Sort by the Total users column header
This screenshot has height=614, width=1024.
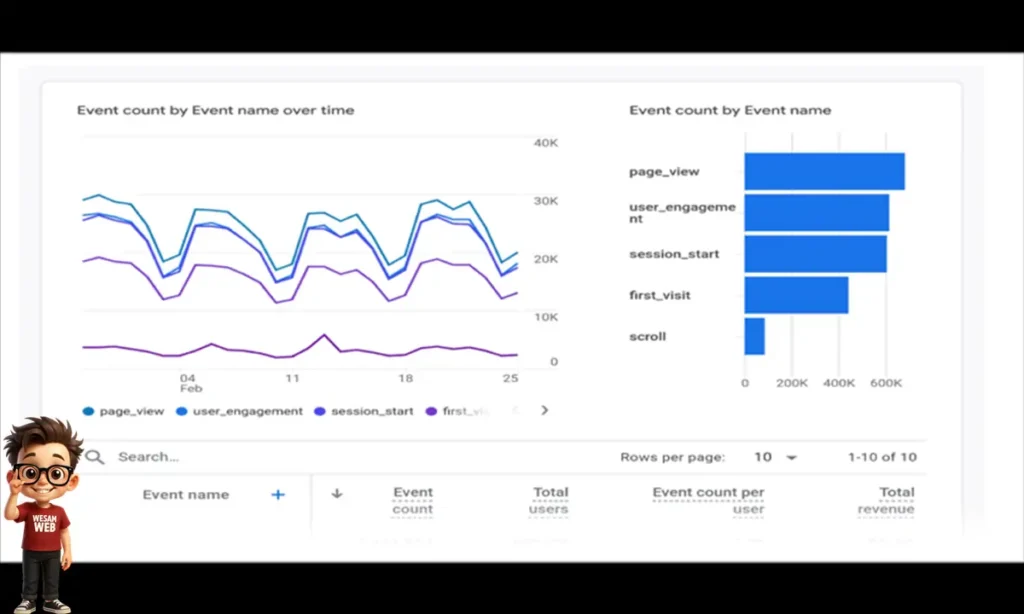point(548,500)
